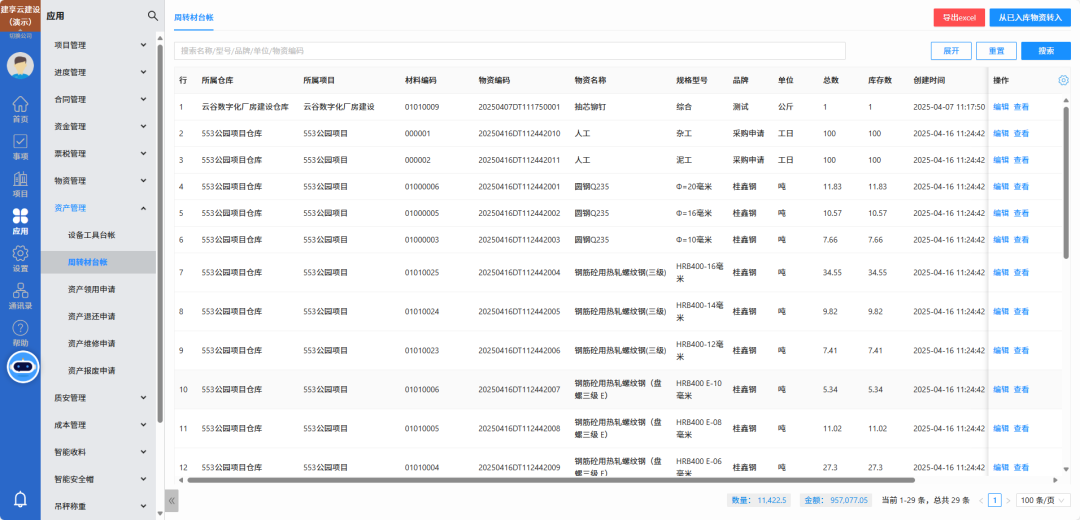
Task: Open the 100 条/页 page size dropdown
Action: point(1042,500)
